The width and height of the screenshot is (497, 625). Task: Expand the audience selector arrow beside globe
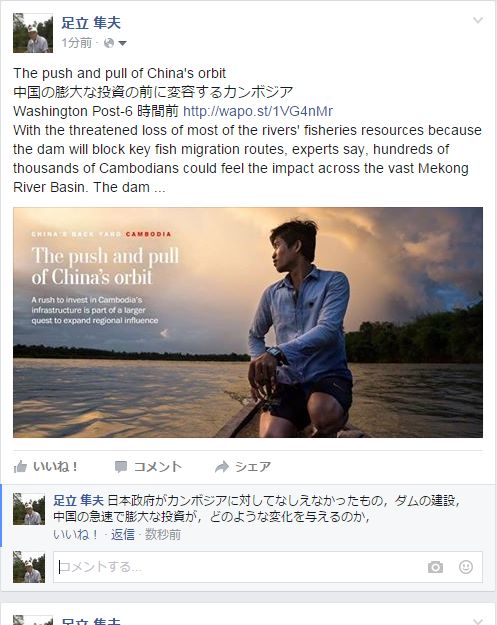pyautogui.click(x=122, y=43)
